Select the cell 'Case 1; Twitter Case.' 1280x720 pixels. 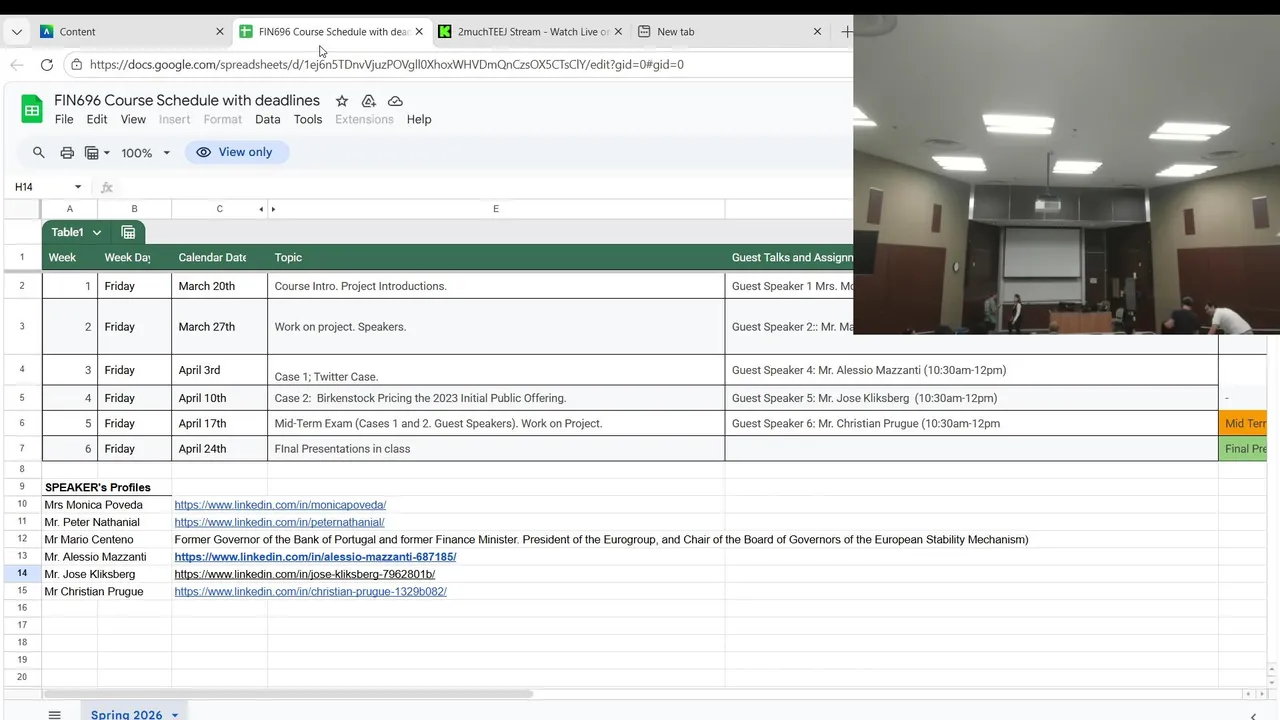[496, 370]
